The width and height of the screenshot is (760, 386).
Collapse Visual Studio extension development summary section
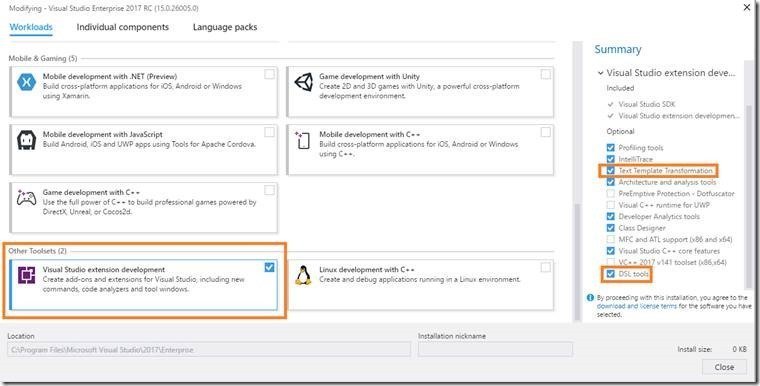pyautogui.click(x=601, y=73)
